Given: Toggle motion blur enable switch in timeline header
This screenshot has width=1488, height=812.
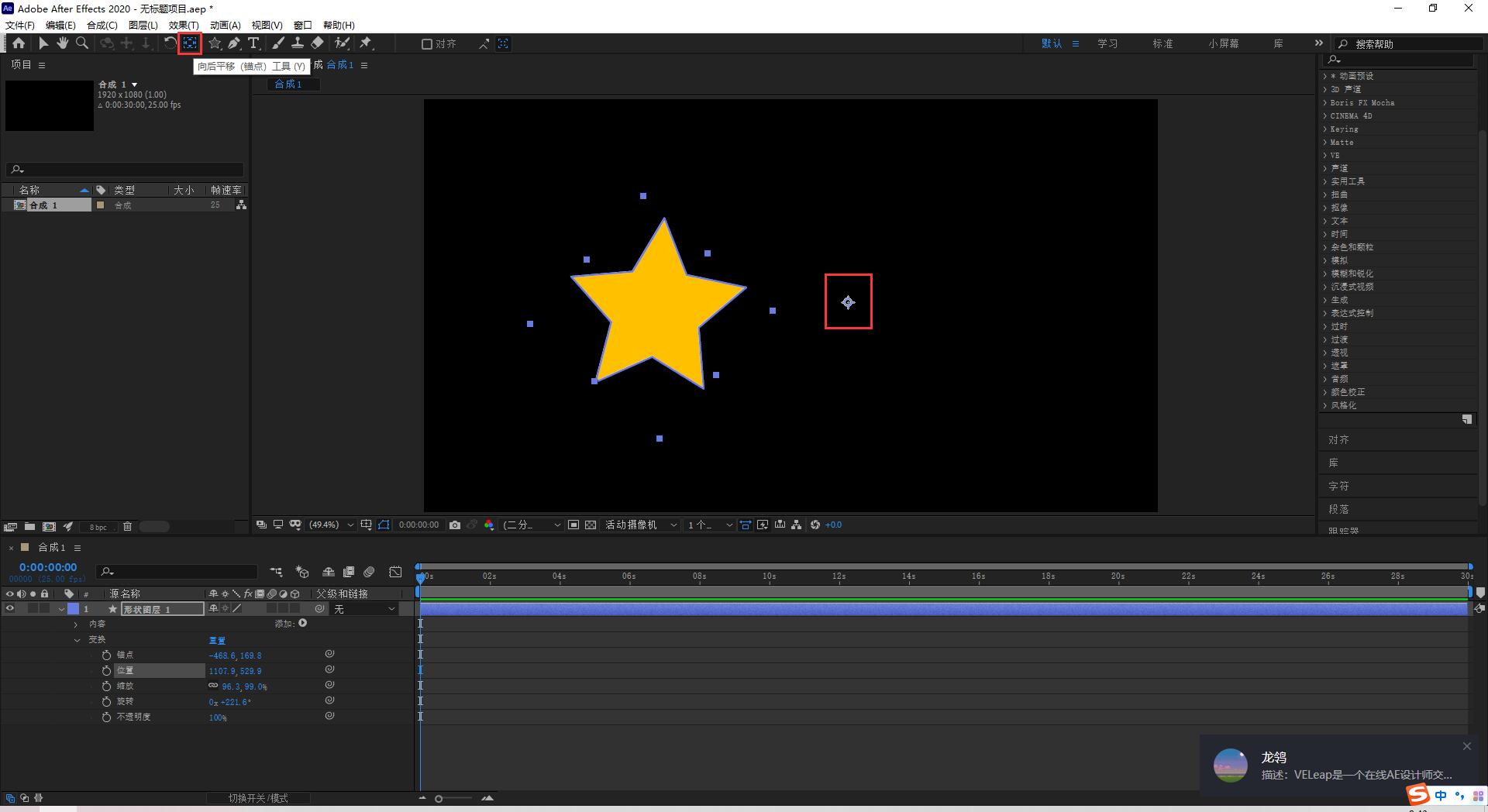Looking at the screenshot, I should click(x=370, y=572).
